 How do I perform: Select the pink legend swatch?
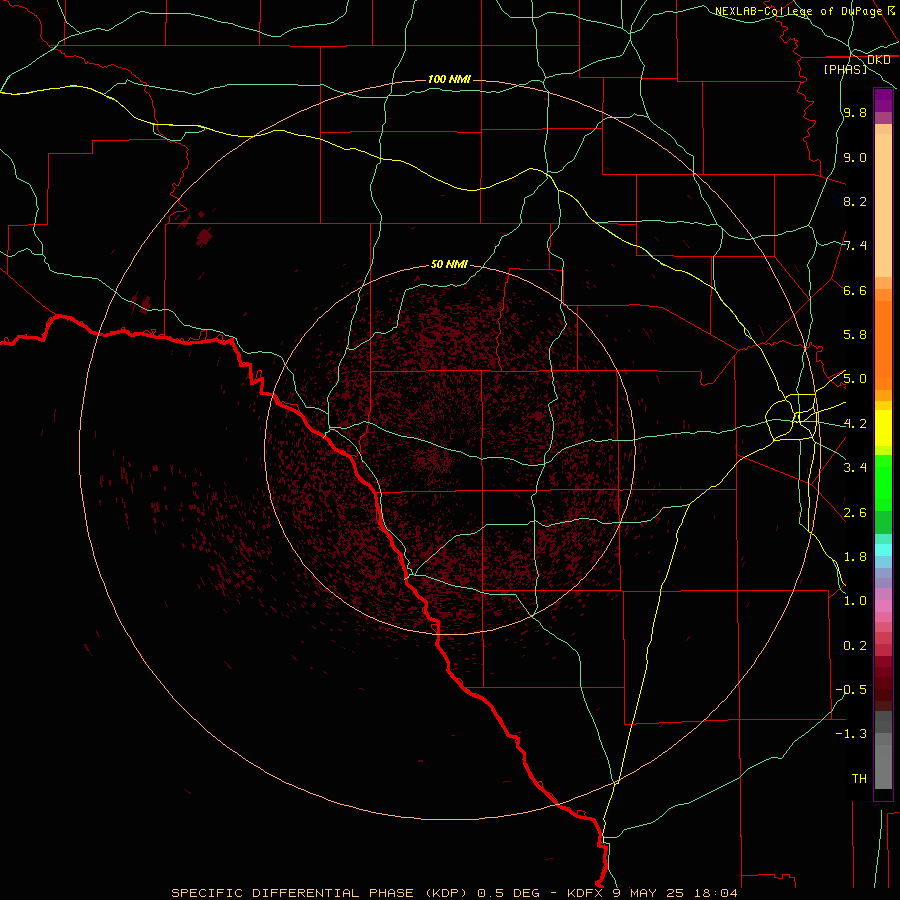pyautogui.click(x=883, y=606)
